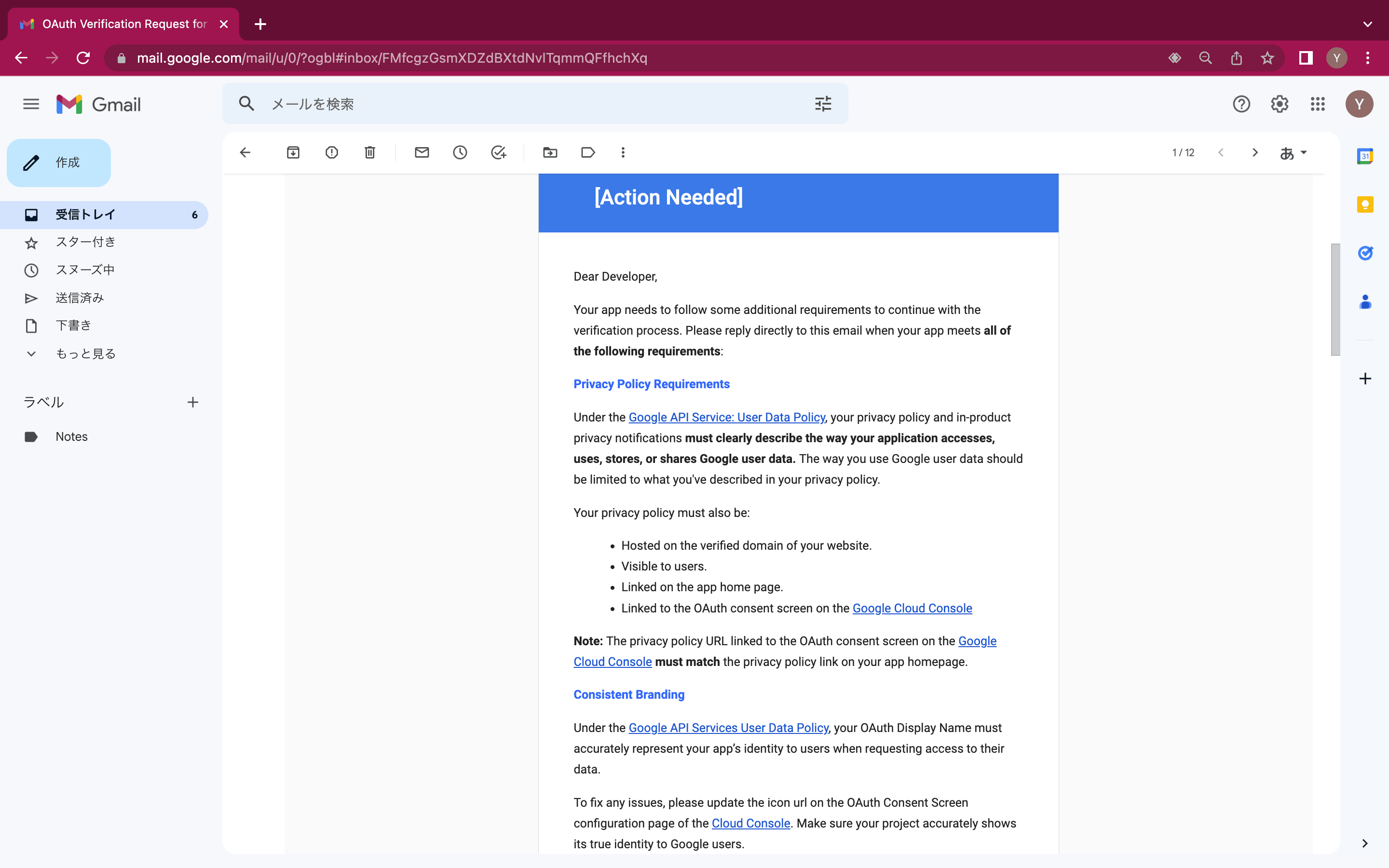Report this email as spam

tap(331, 152)
